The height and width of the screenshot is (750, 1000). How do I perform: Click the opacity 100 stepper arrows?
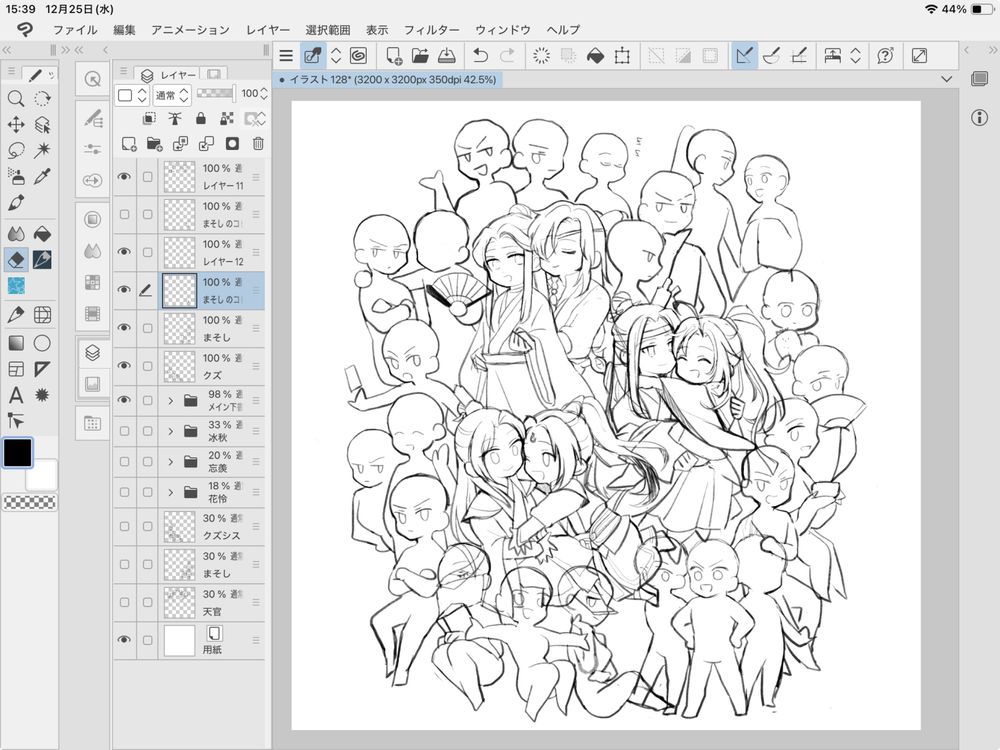(263, 94)
